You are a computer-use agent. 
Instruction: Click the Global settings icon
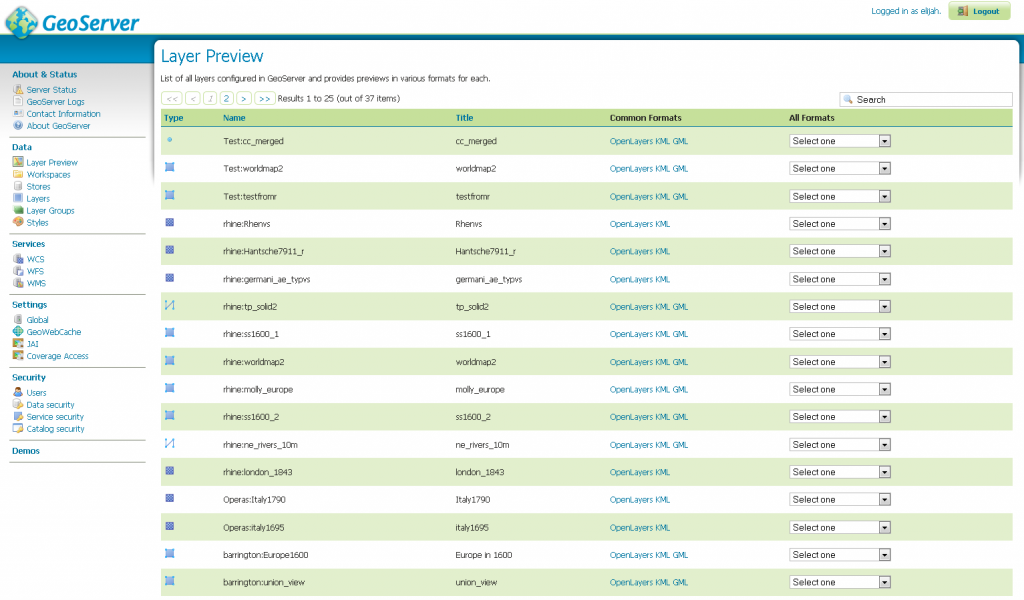point(18,319)
